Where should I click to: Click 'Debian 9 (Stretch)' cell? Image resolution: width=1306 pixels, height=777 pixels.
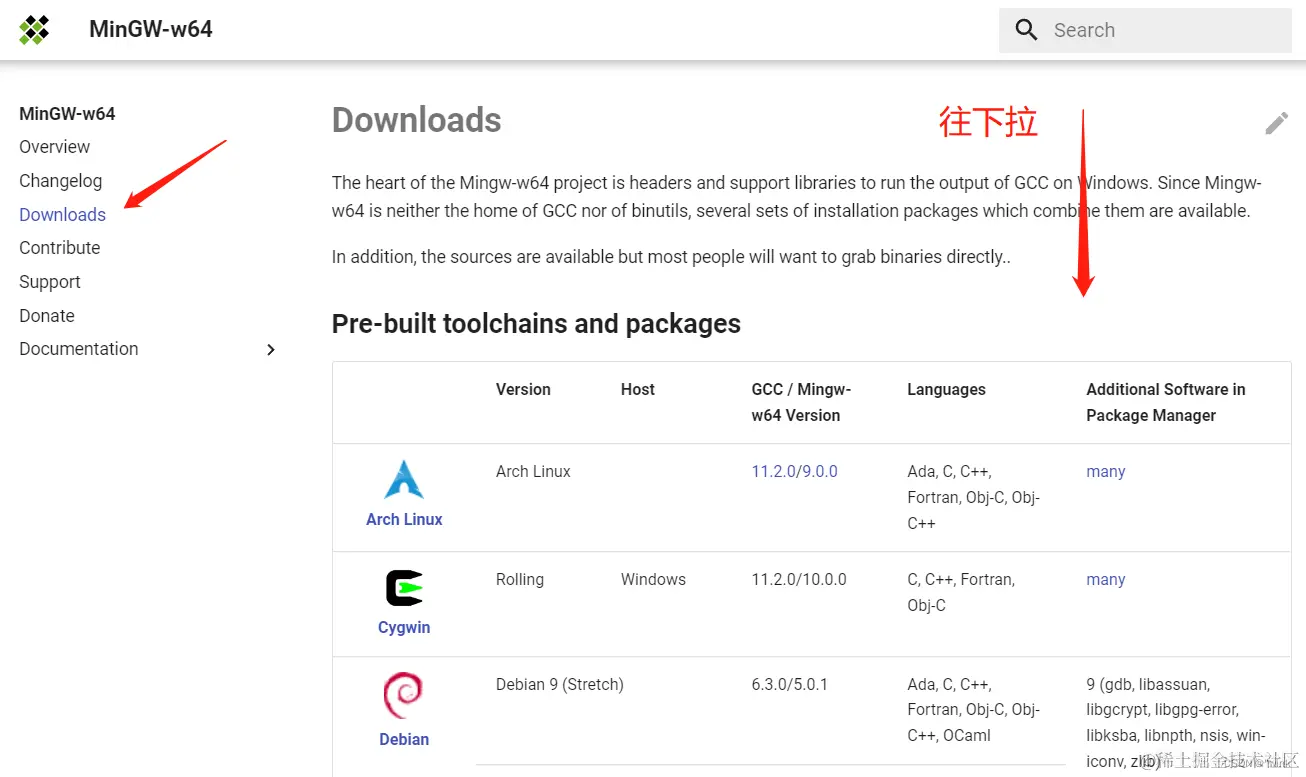560,685
